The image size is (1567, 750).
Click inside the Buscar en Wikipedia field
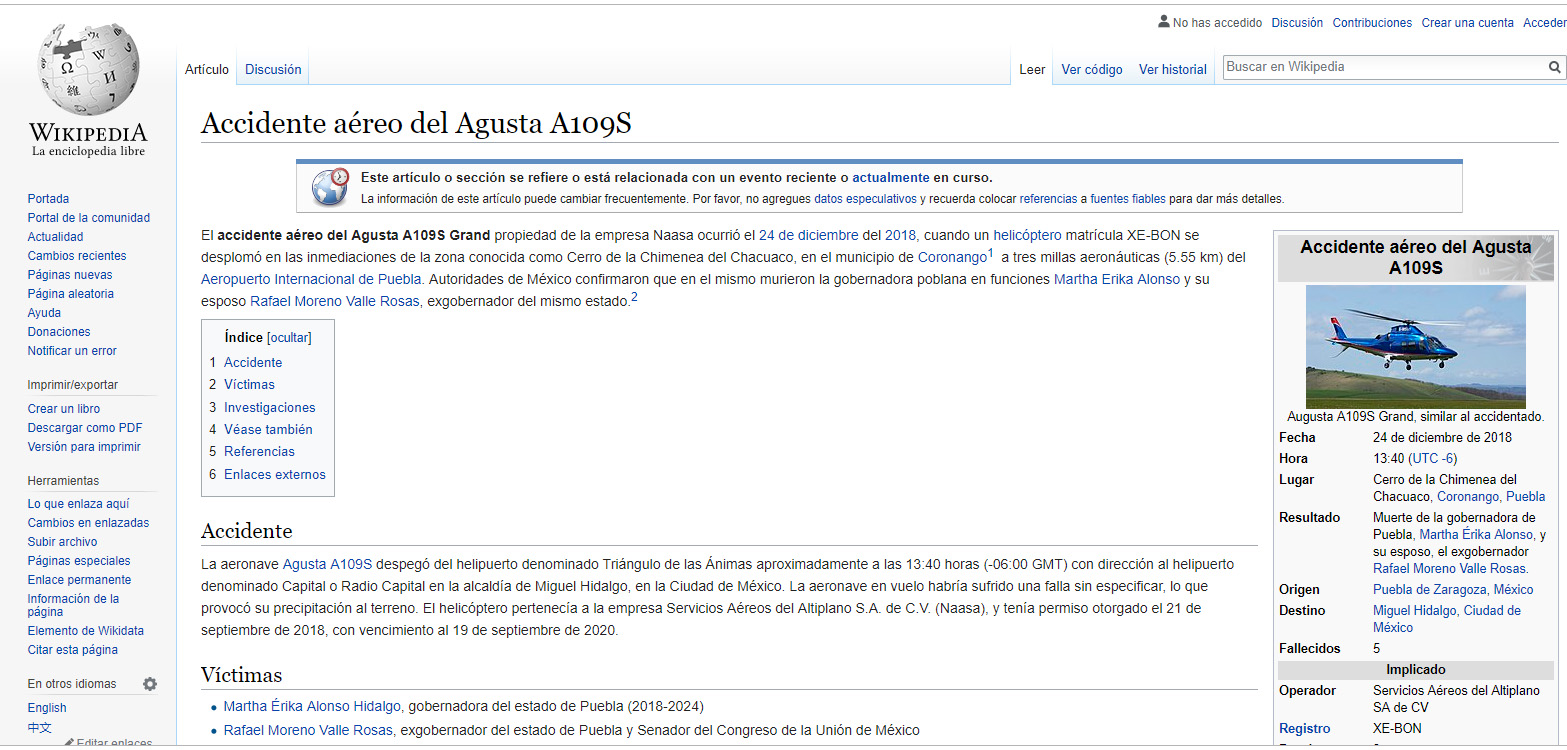pos(1383,67)
